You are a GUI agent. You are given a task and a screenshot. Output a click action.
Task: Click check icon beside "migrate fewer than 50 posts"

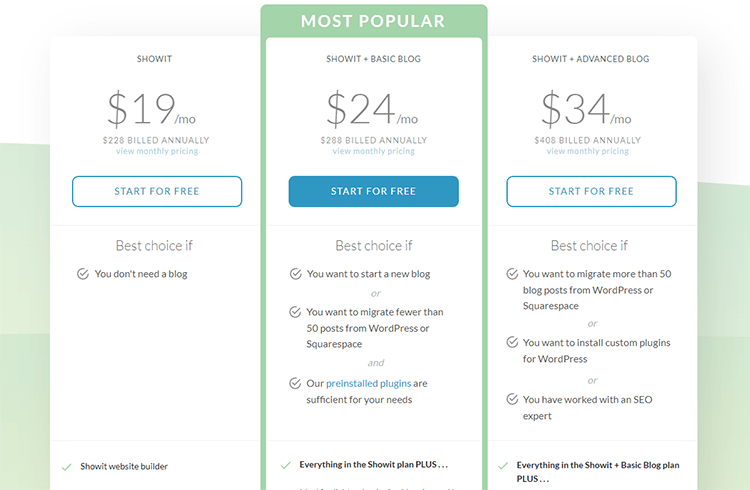(x=295, y=312)
